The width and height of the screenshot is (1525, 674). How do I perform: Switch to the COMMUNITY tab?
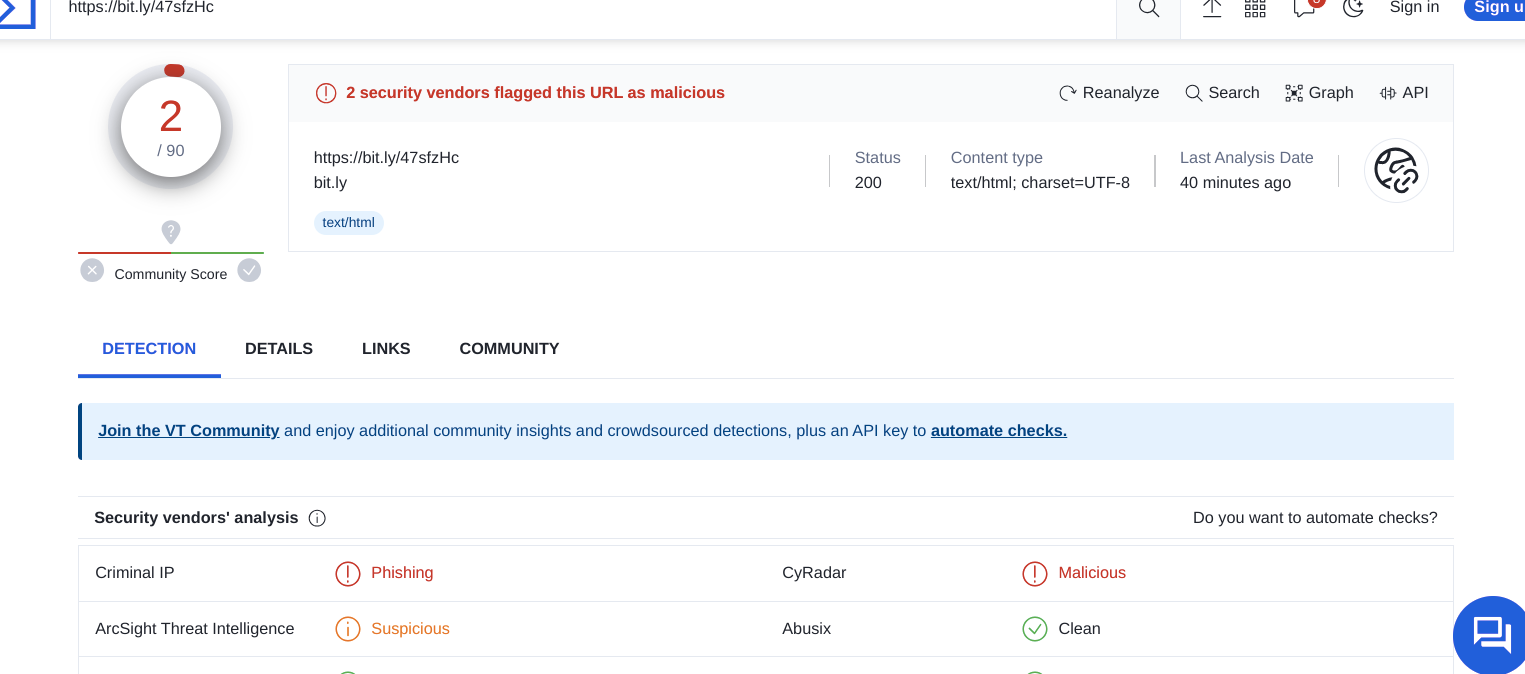pos(509,349)
